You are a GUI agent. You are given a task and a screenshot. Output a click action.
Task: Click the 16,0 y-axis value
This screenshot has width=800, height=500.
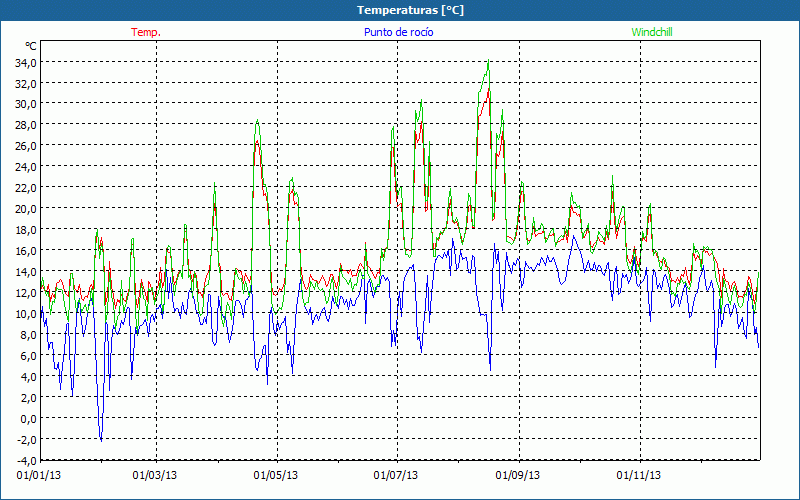(26, 251)
